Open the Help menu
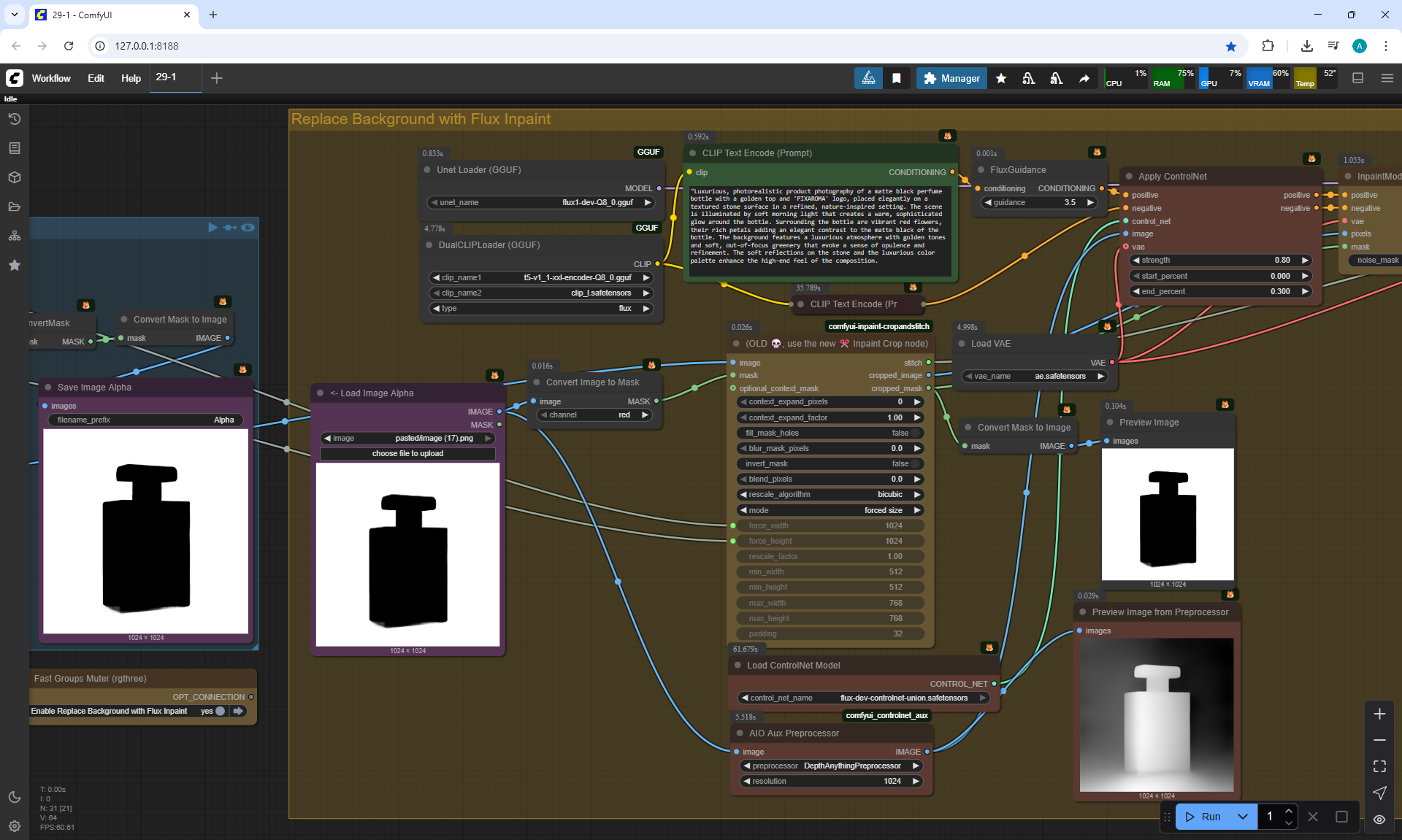The image size is (1402, 840). [x=131, y=78]
